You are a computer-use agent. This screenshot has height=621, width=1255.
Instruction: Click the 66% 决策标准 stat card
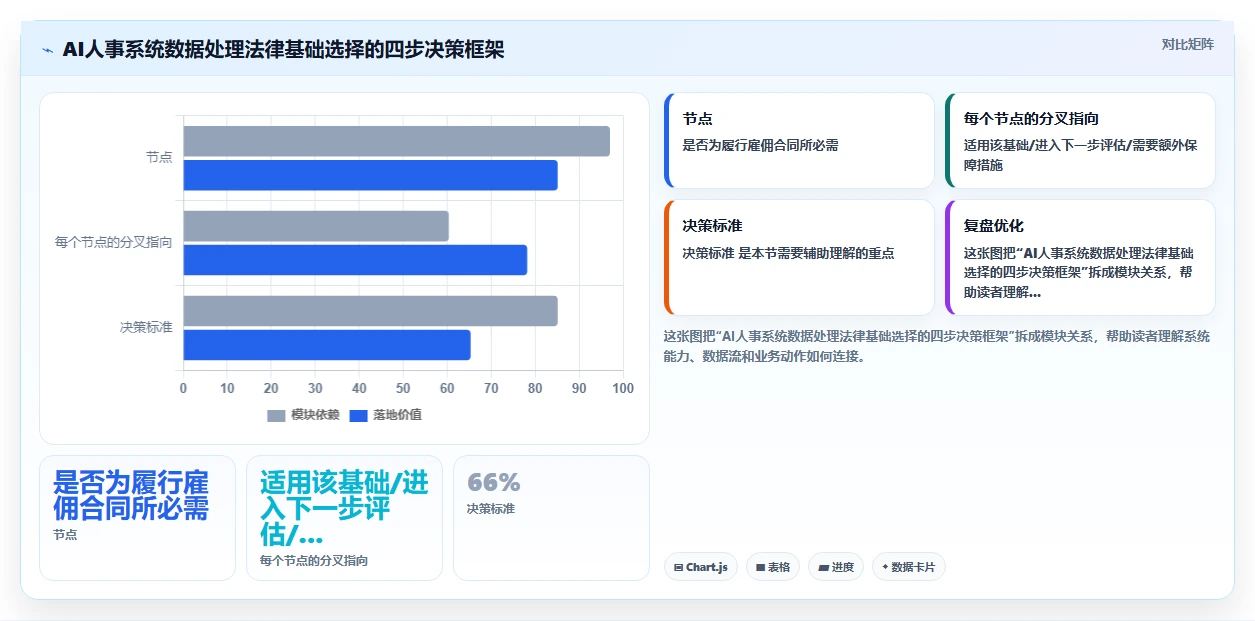(551, 518)
